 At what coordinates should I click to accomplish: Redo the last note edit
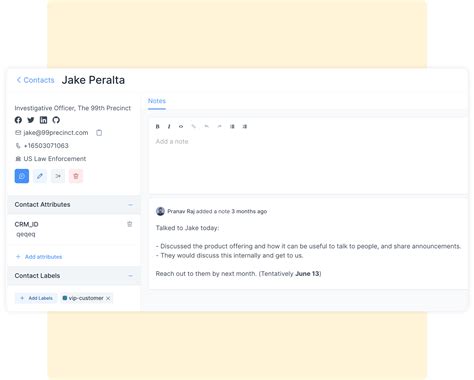[219, 126]
